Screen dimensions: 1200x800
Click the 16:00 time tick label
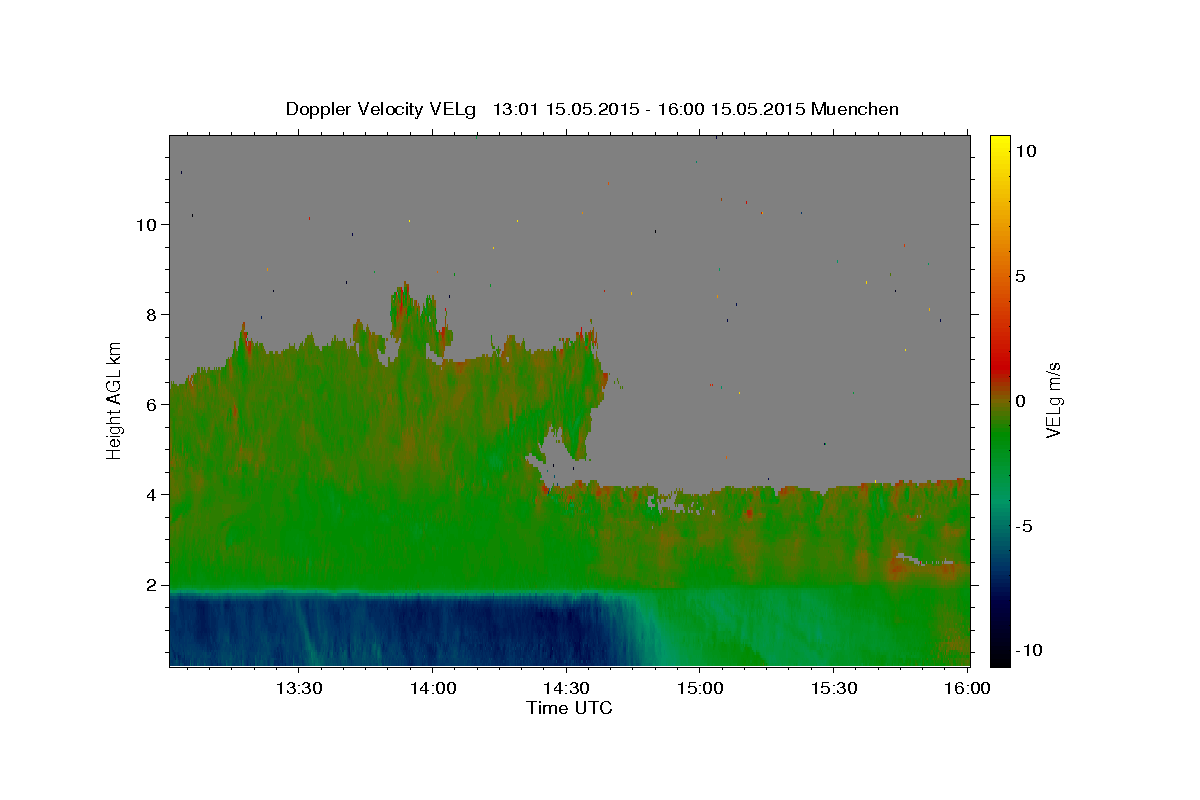968,688
